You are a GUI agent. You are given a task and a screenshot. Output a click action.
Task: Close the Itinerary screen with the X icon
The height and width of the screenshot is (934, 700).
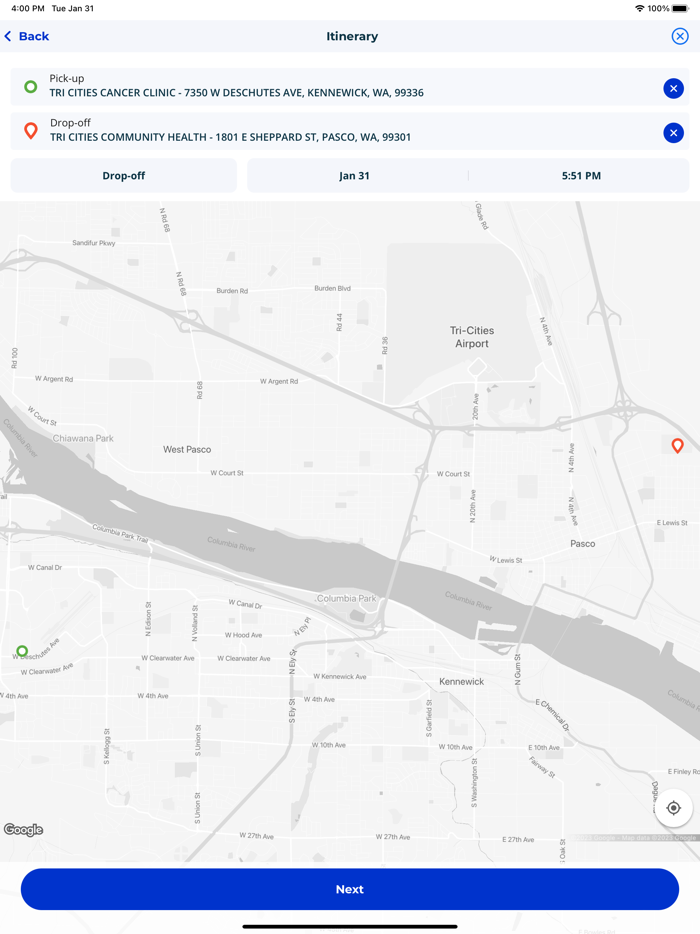tap(680, 36)
